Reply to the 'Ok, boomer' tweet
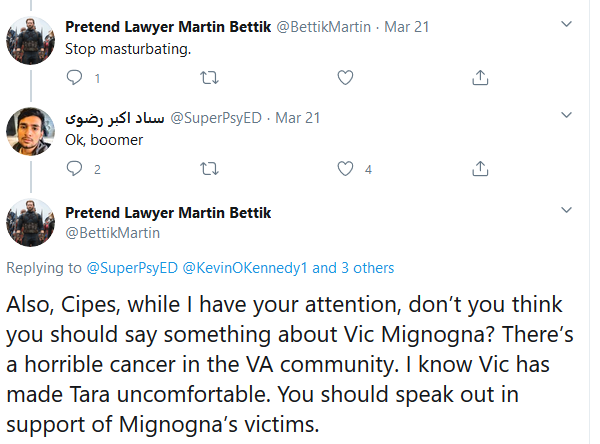600x444 pixels. pyautogui.click(x=74, y=168)
